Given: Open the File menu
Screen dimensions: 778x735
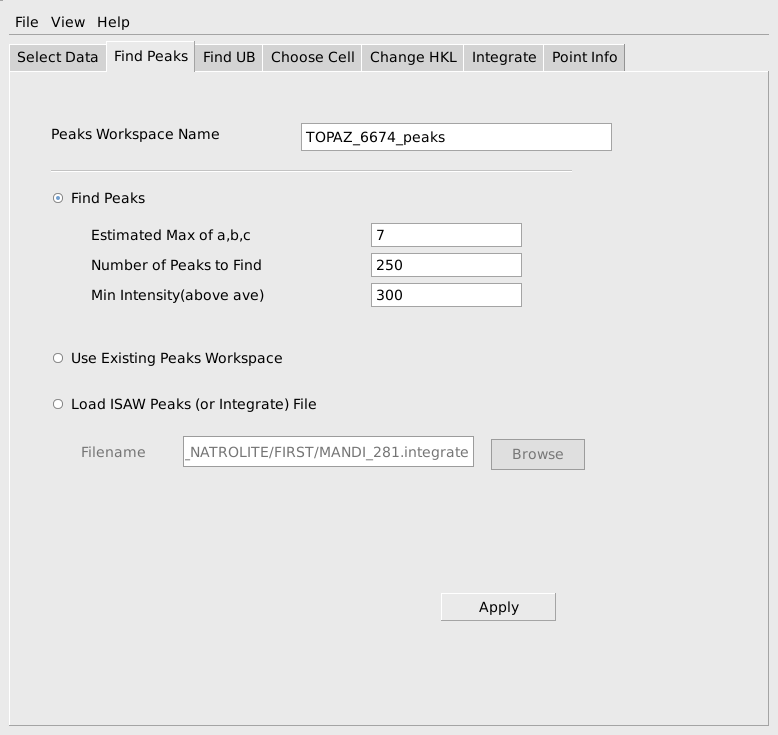Looking at the screenshot, I should tap(27, 22).
